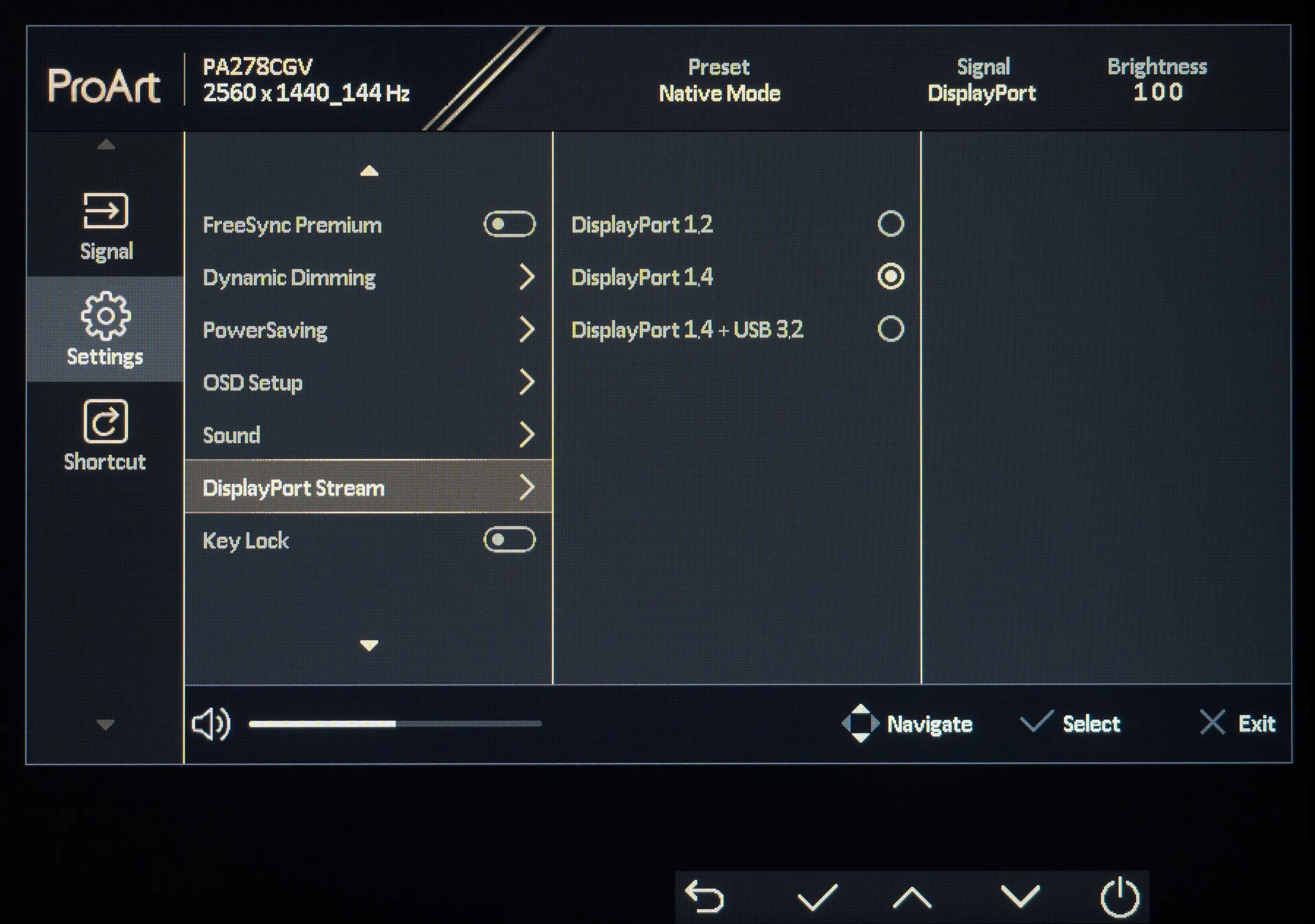The height and width of the screenshot is (924, 1315).
Task: Open the Sound menu item
Action: pos(231,435)
